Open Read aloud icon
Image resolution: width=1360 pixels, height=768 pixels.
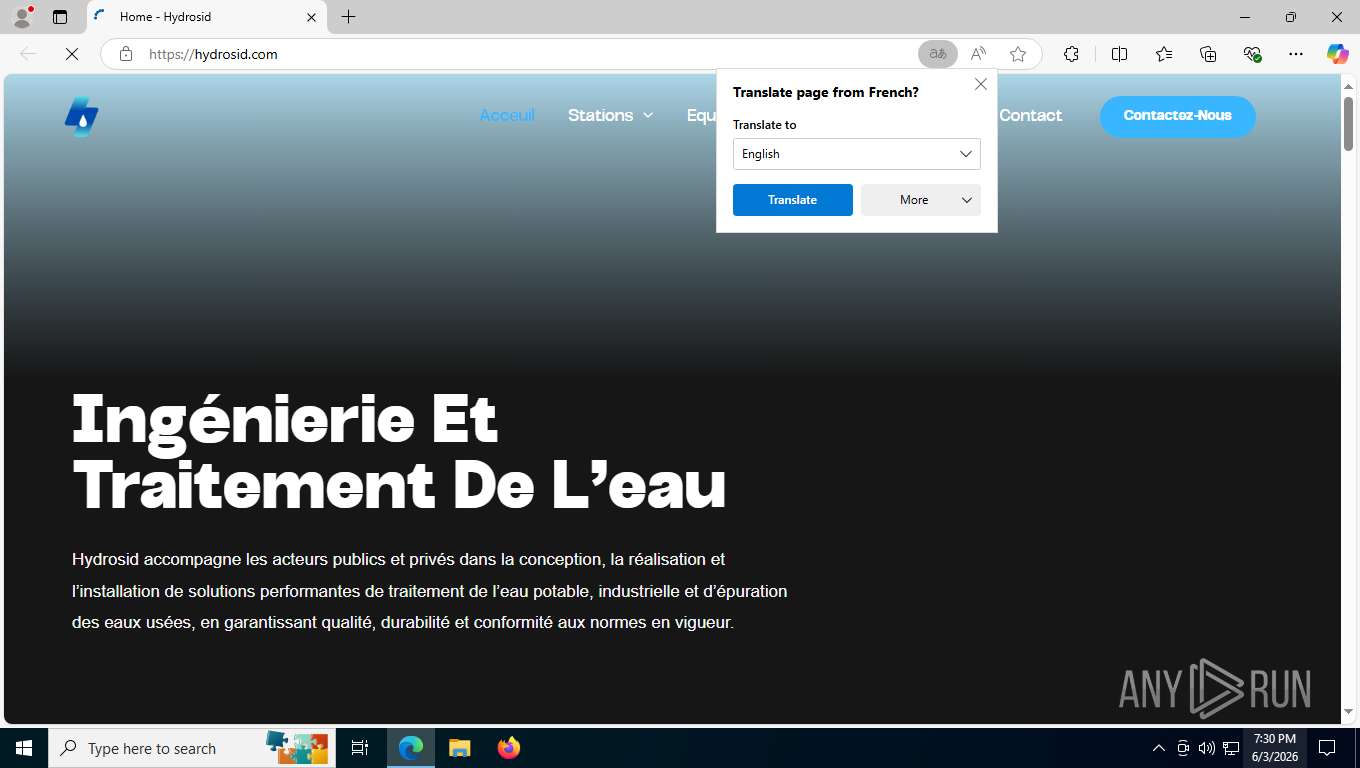(978, 54)
